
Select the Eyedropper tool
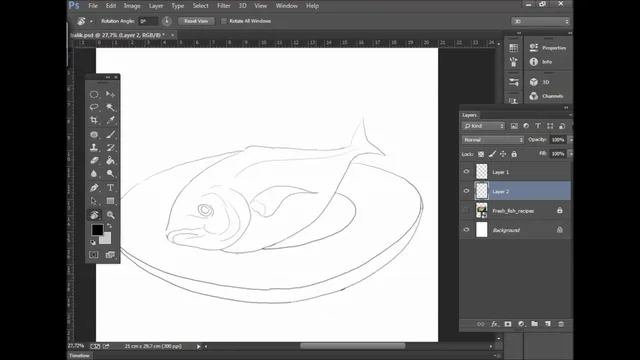110,120
